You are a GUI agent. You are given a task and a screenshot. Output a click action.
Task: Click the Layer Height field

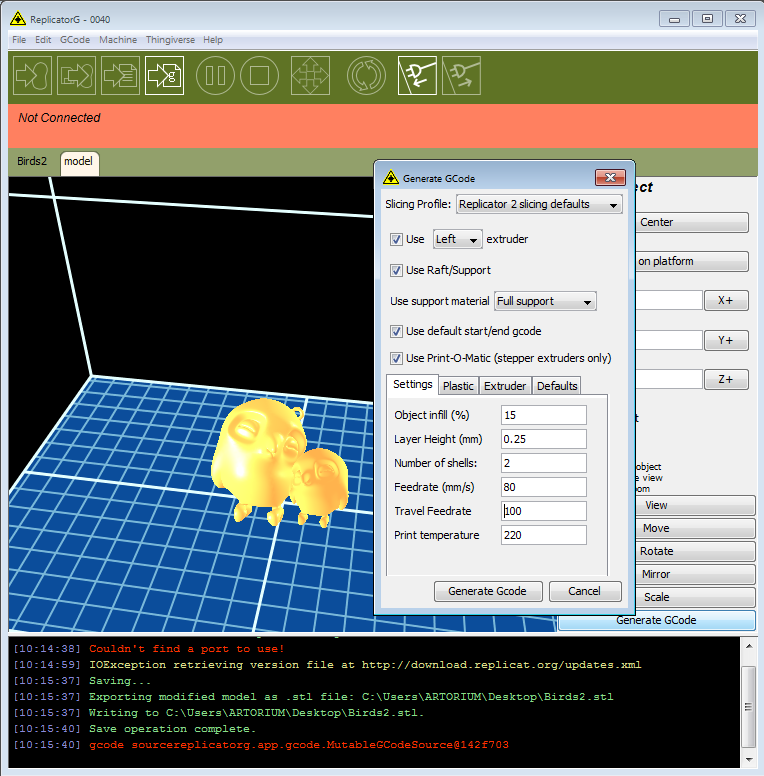[544, 439]
